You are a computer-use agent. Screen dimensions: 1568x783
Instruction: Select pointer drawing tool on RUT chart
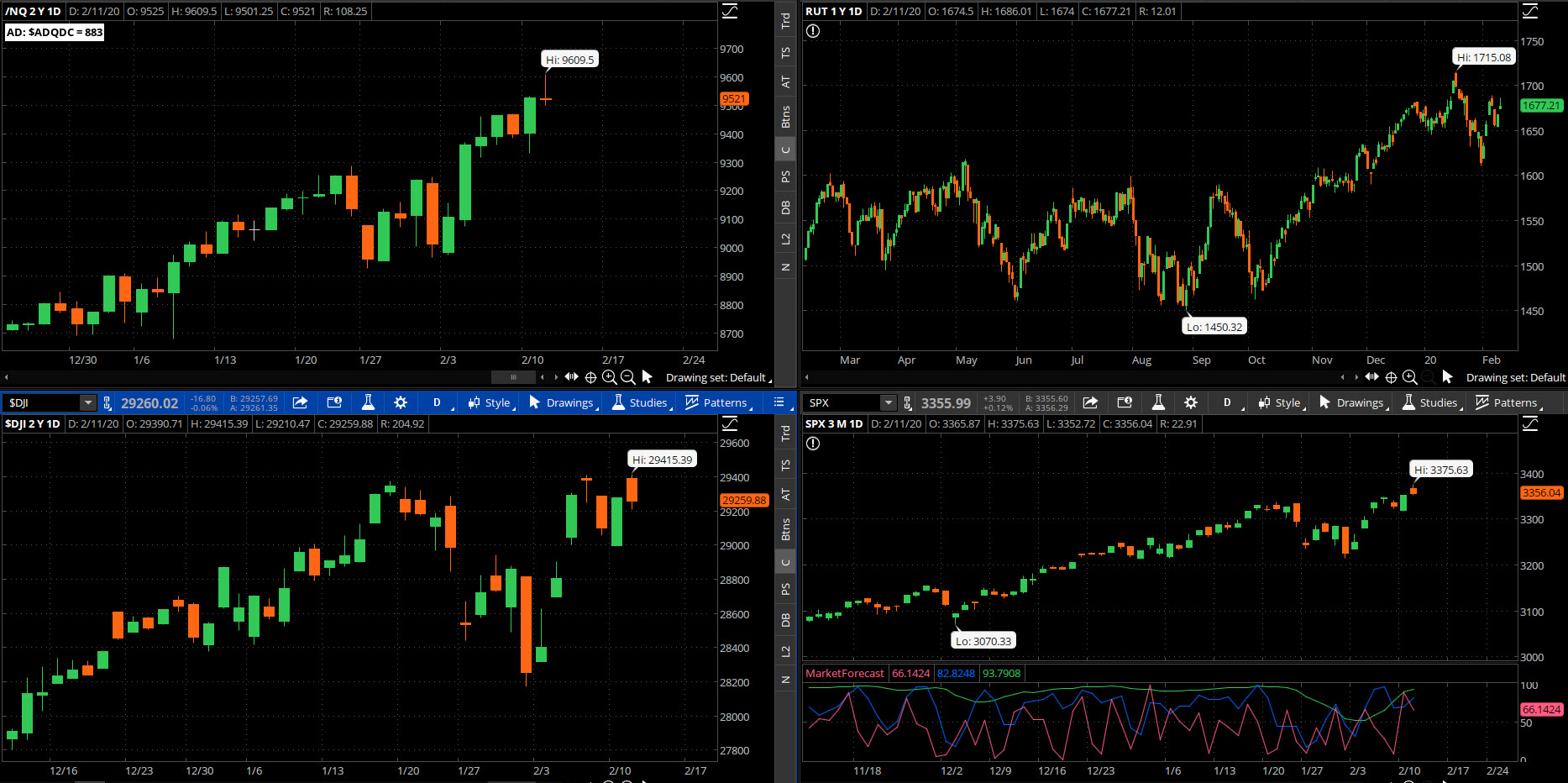click(x=1447, y=376)
